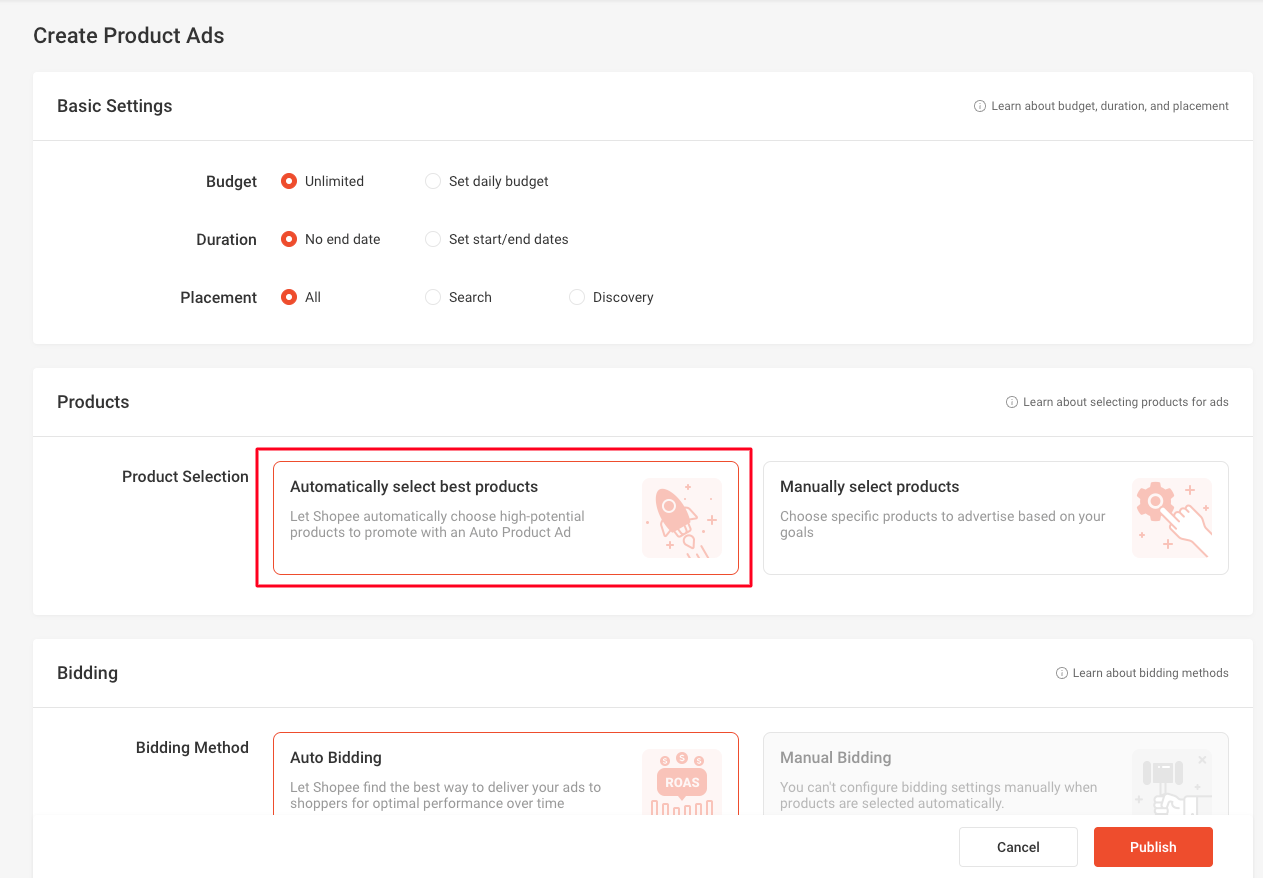Click the gear-and-hand icon in Manually select card
Viewport: 1263px width, 878px height.
click(x=1172, y=518)
